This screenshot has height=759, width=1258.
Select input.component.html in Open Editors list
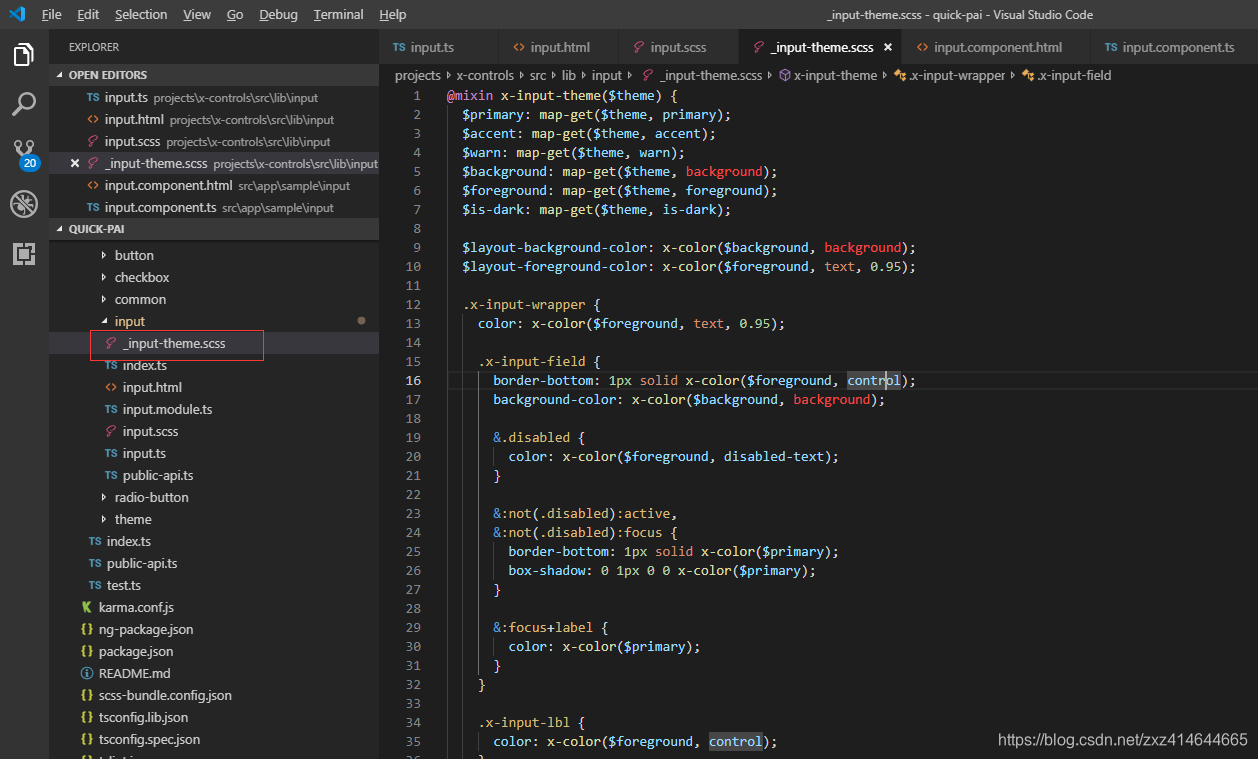(x=214, y=185)
